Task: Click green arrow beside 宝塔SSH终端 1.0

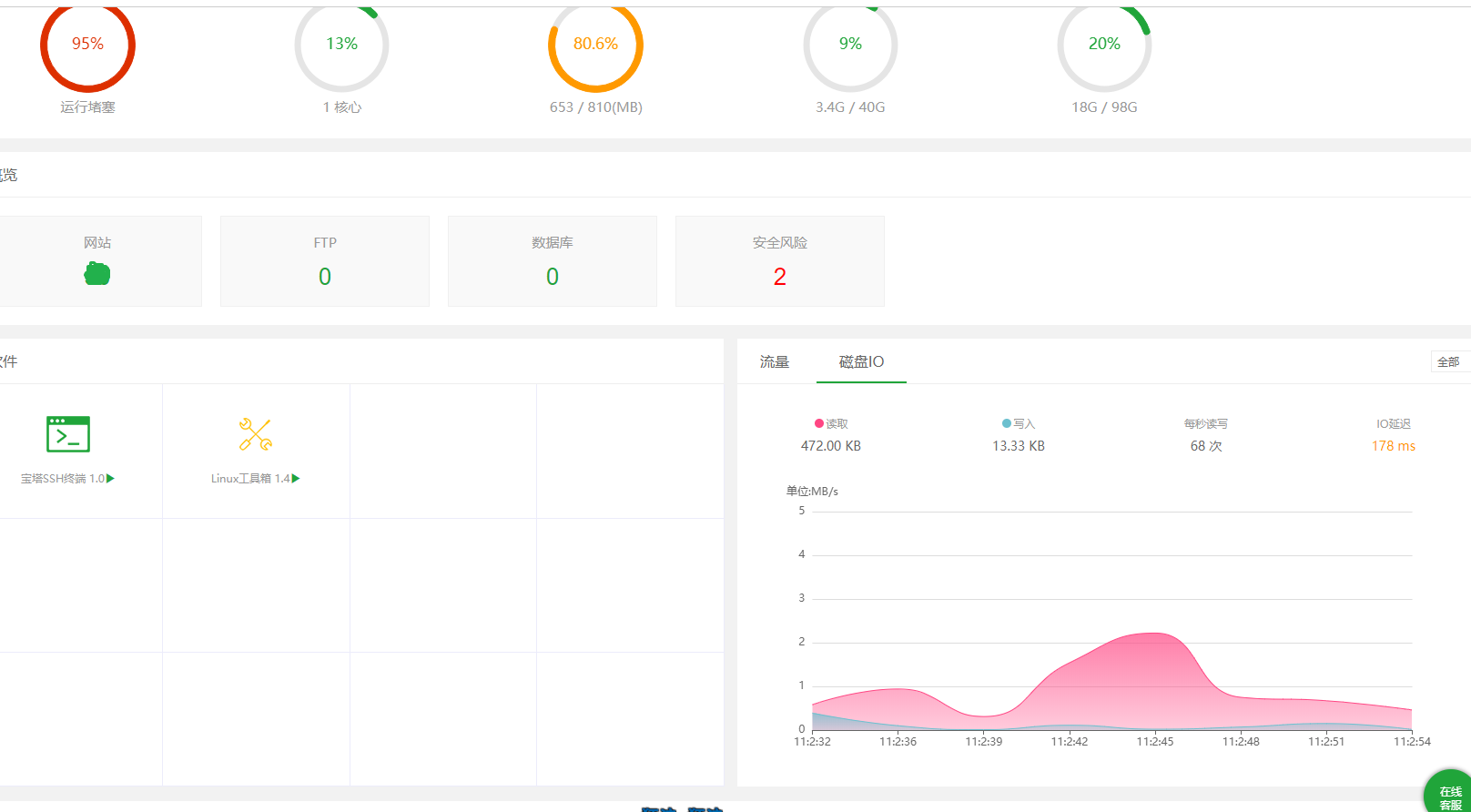Action: tap(111, 479)
